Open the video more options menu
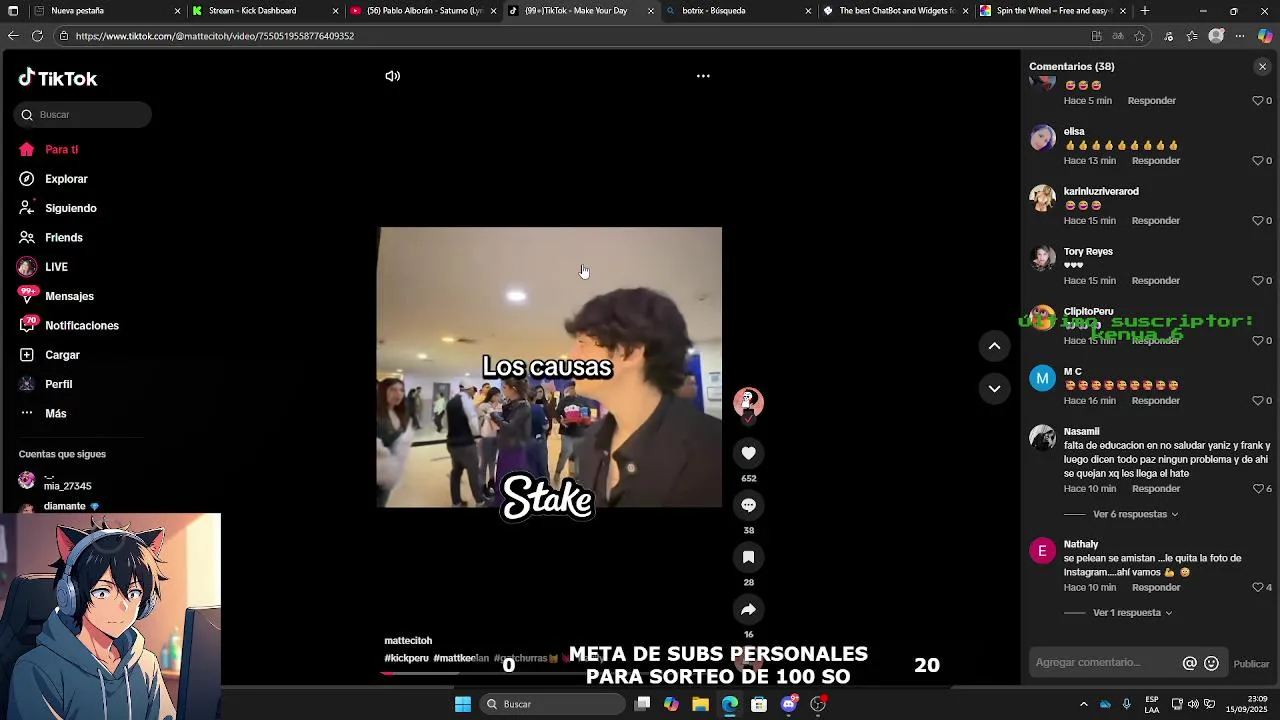This screenshot has width=1280, height=720. coord(703,76)
